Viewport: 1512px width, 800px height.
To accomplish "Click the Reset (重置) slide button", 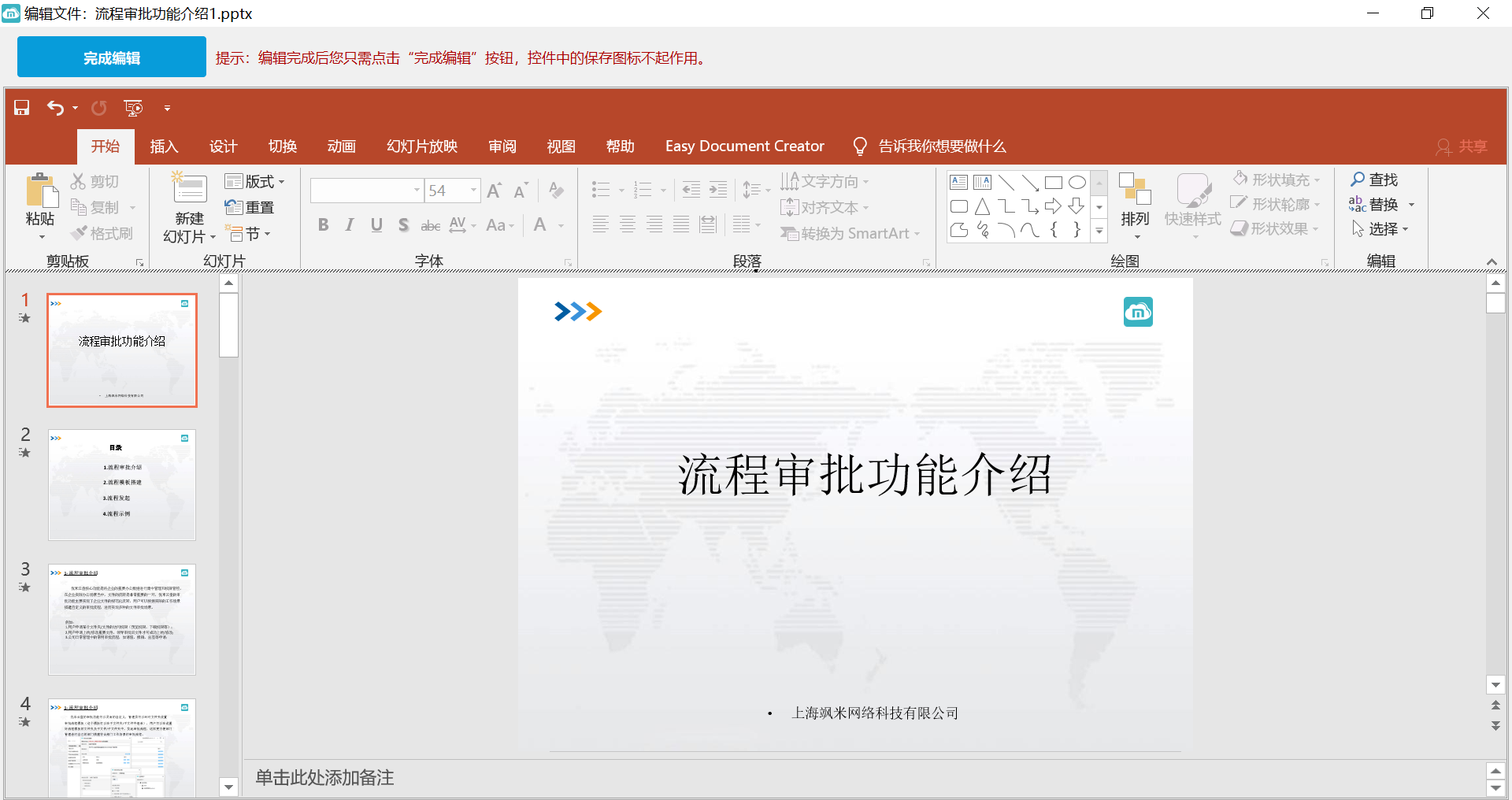I will click(250, 207).
